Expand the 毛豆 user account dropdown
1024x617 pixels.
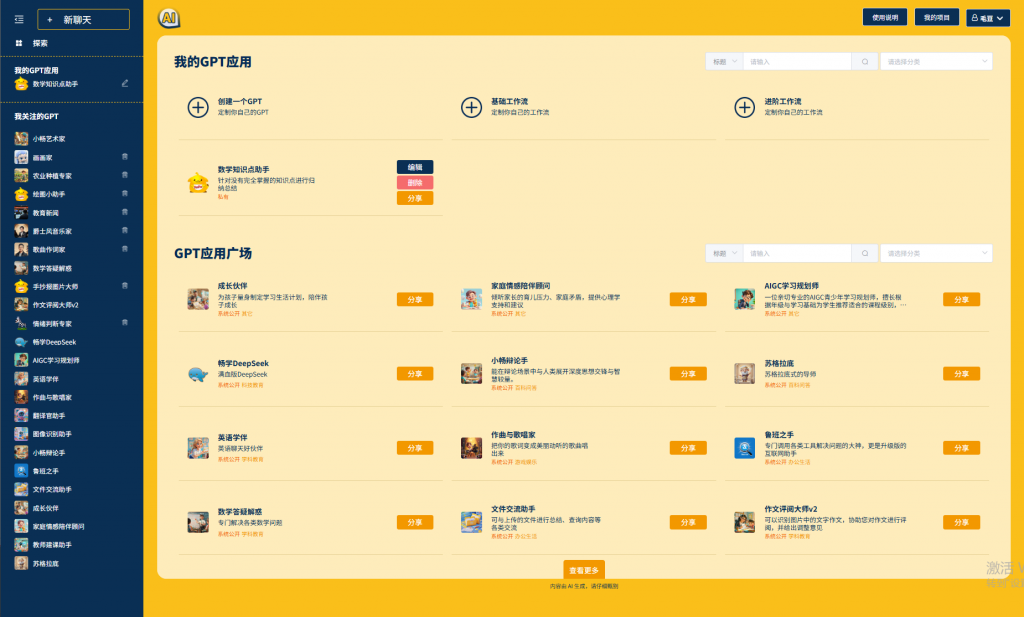(987, 18)
